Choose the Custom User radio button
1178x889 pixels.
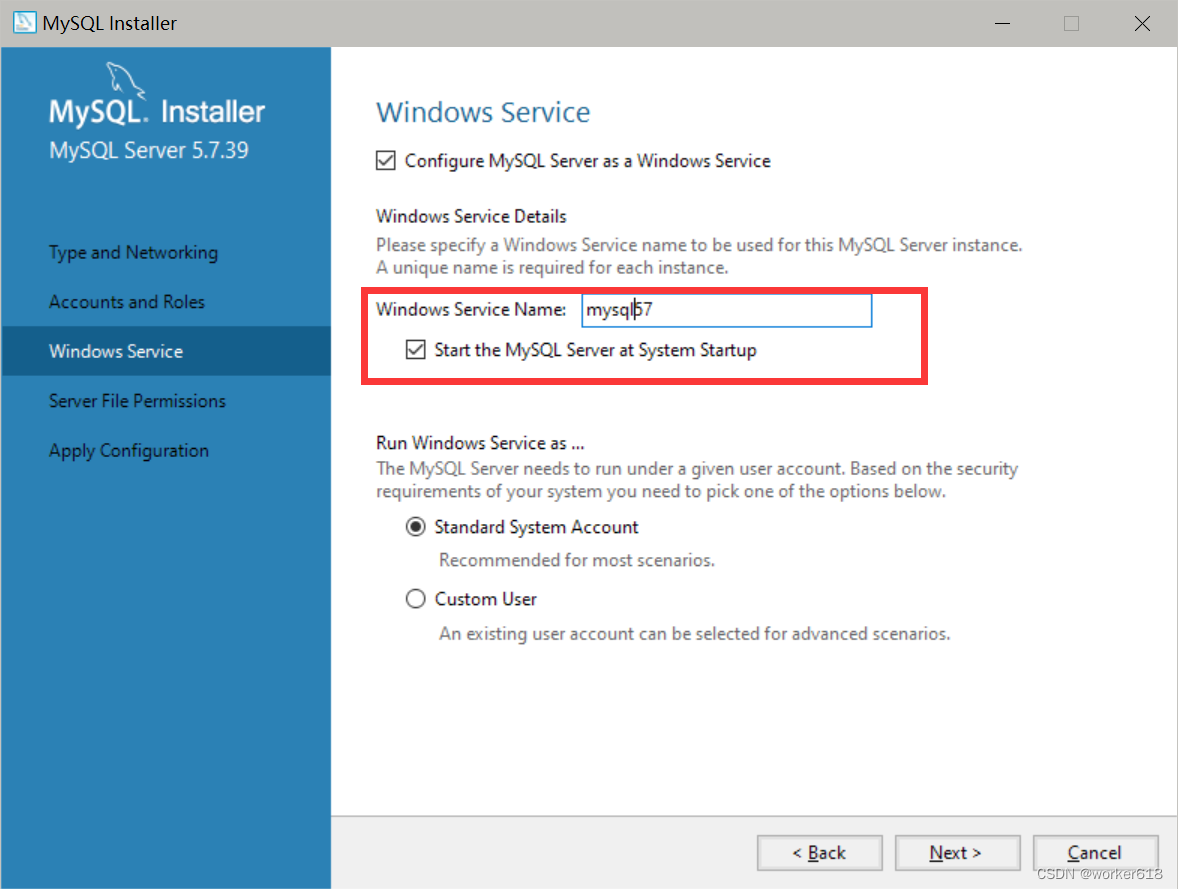point(415,599)
